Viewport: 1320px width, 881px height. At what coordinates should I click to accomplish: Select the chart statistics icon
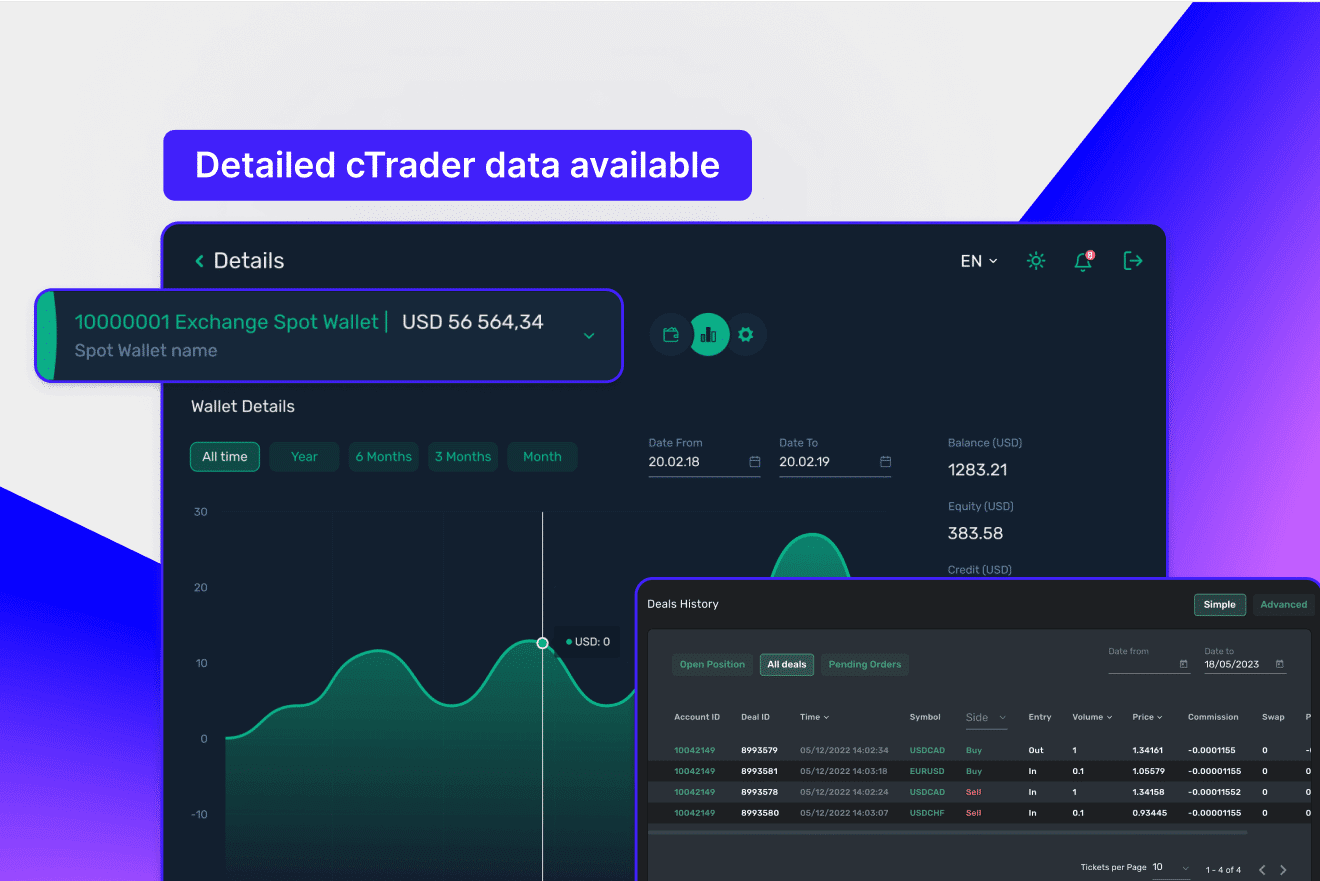tap(709, 335)
